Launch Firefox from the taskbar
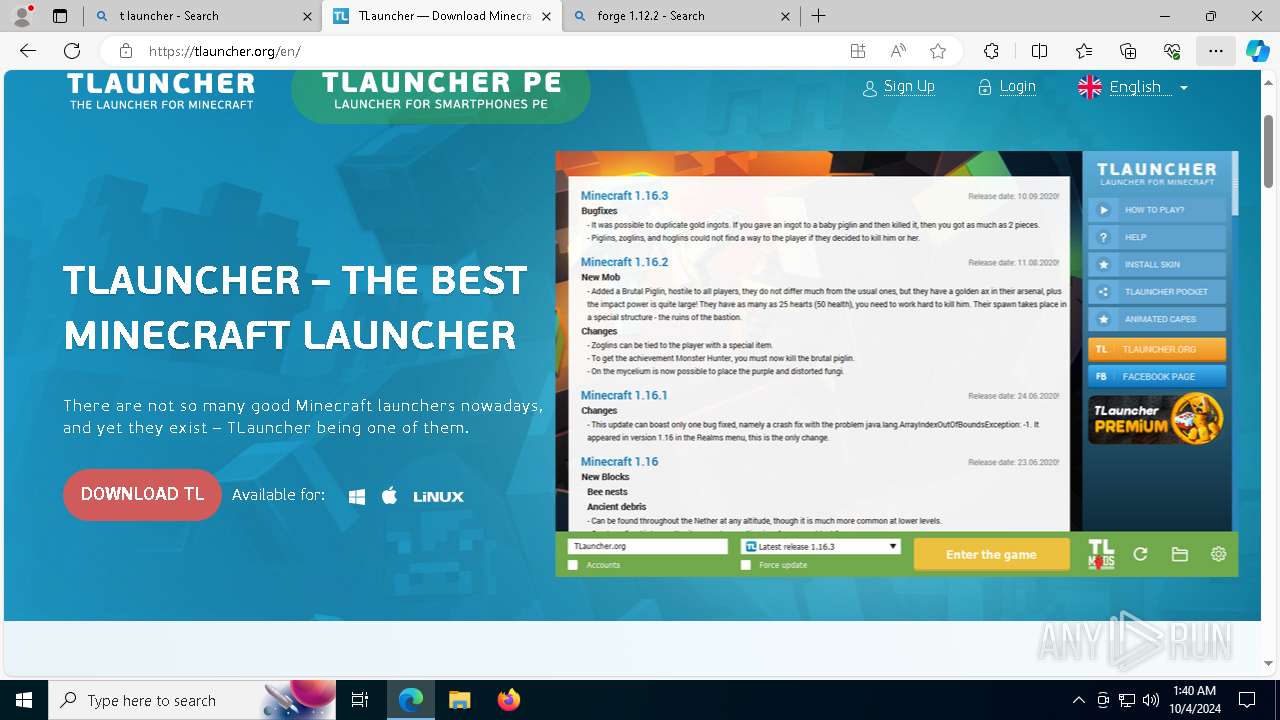This screenshot has height=720, width=1280. (509, 700)
